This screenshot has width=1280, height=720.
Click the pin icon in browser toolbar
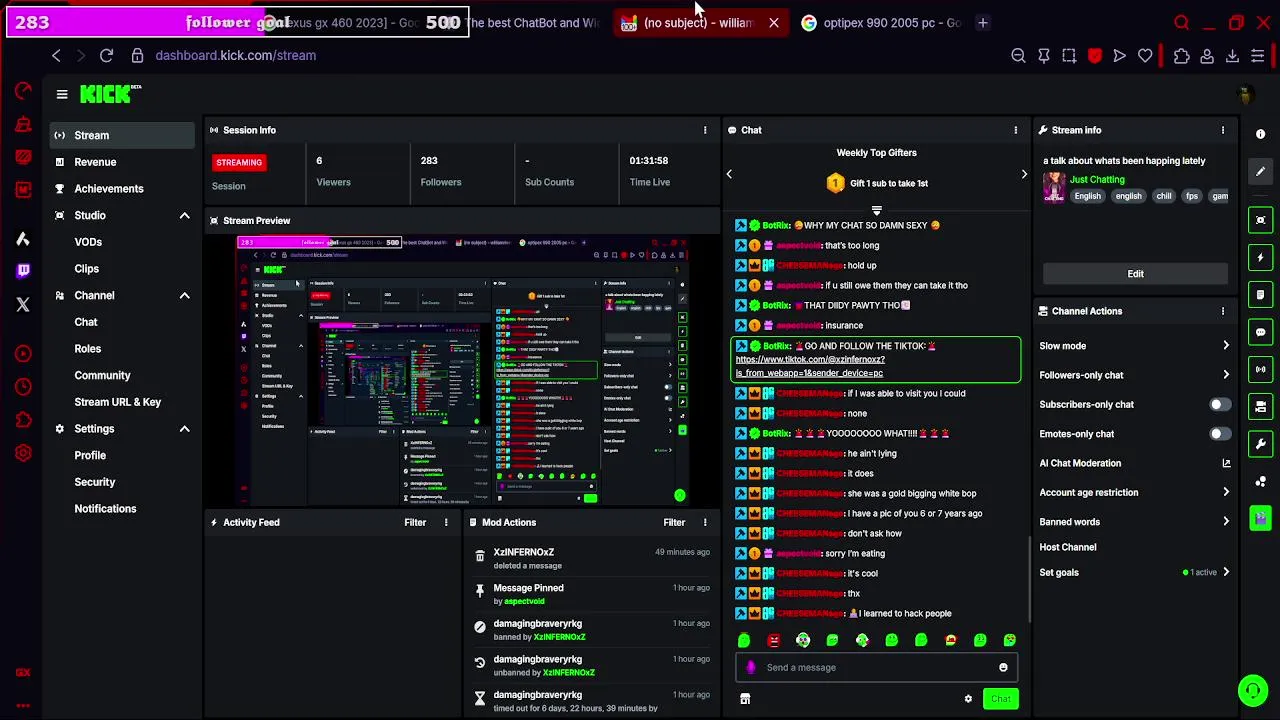click(x=1044, y=56)
